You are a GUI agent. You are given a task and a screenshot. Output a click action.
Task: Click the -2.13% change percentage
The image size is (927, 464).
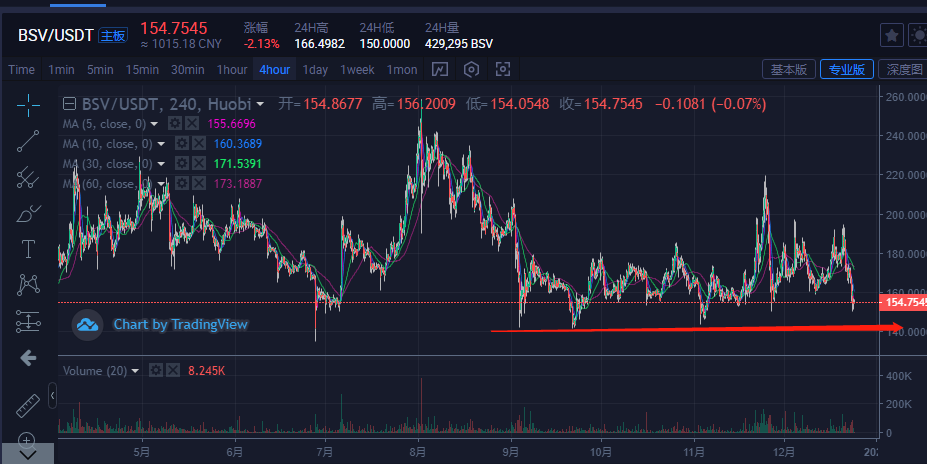[261, 44]
